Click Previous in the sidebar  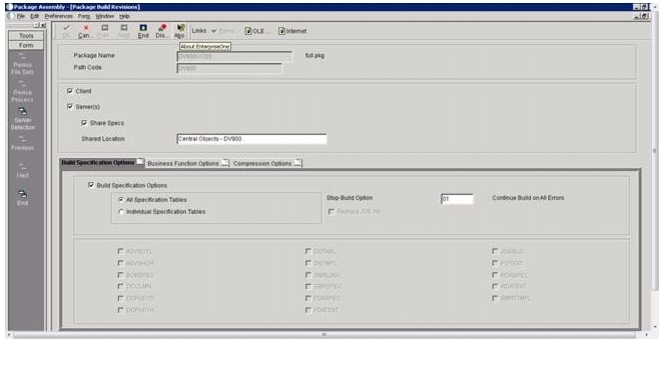[x=23, y=143]
